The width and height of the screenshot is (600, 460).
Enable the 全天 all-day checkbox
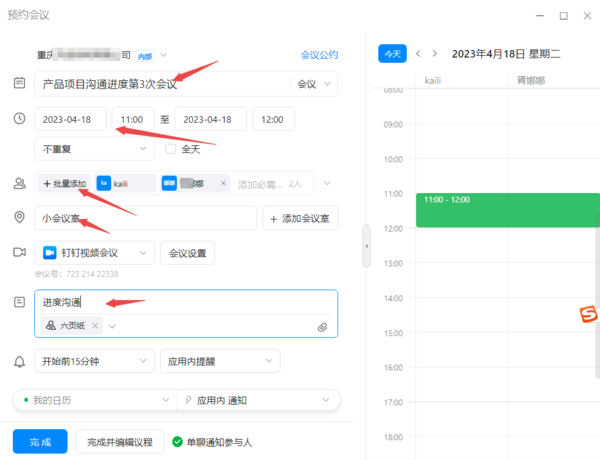point(170,149)
